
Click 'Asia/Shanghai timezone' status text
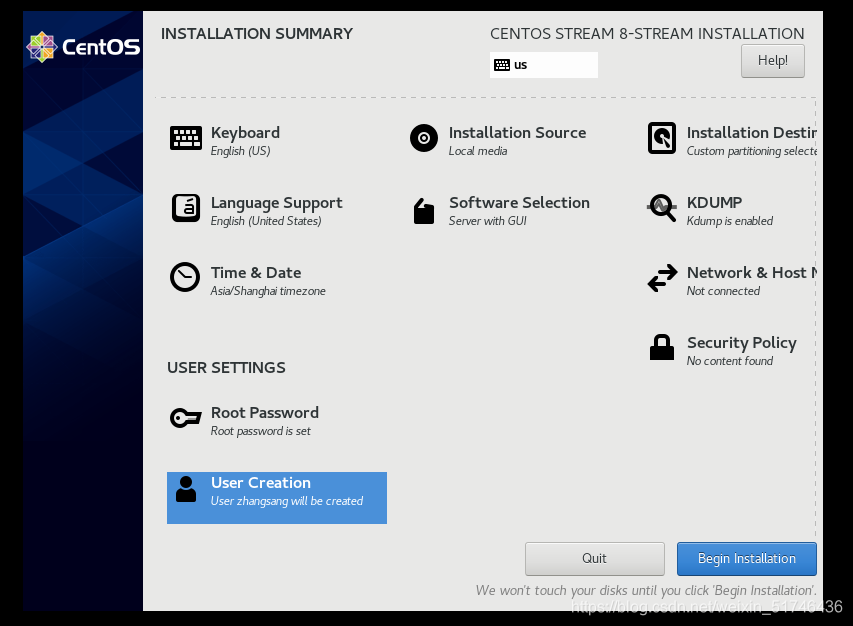268,291
